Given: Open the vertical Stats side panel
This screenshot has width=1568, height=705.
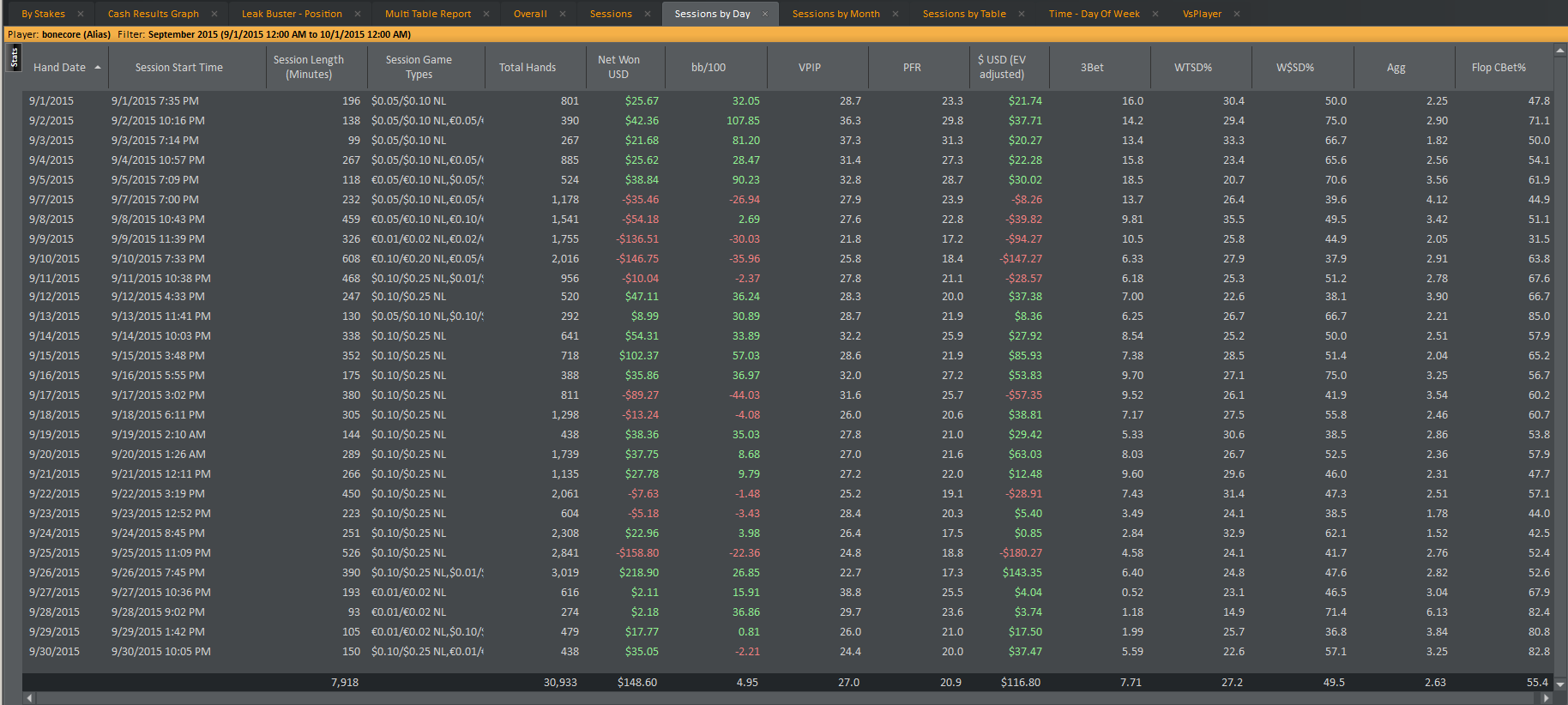Looking at the screenshot, I should [x=14, y=57].
